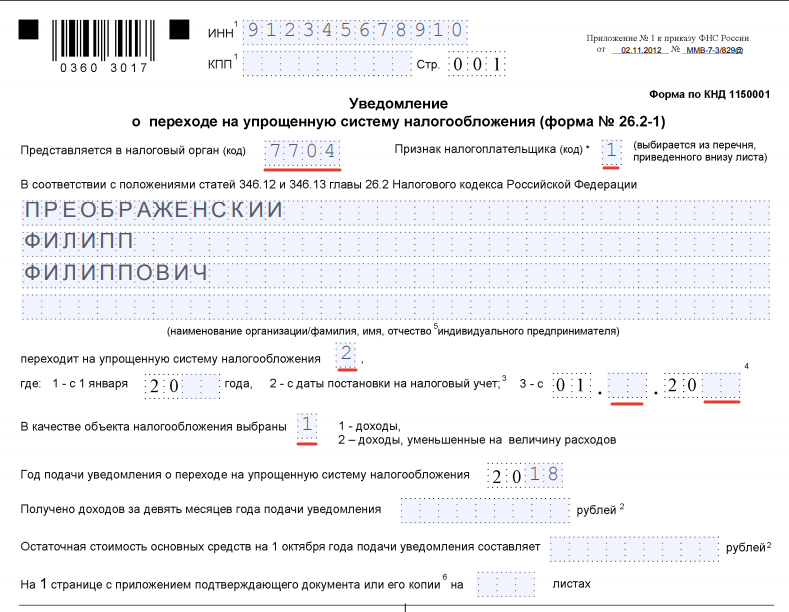The image size is (789, 612).
Task: Click the taxation object code field
Action: 307,426
